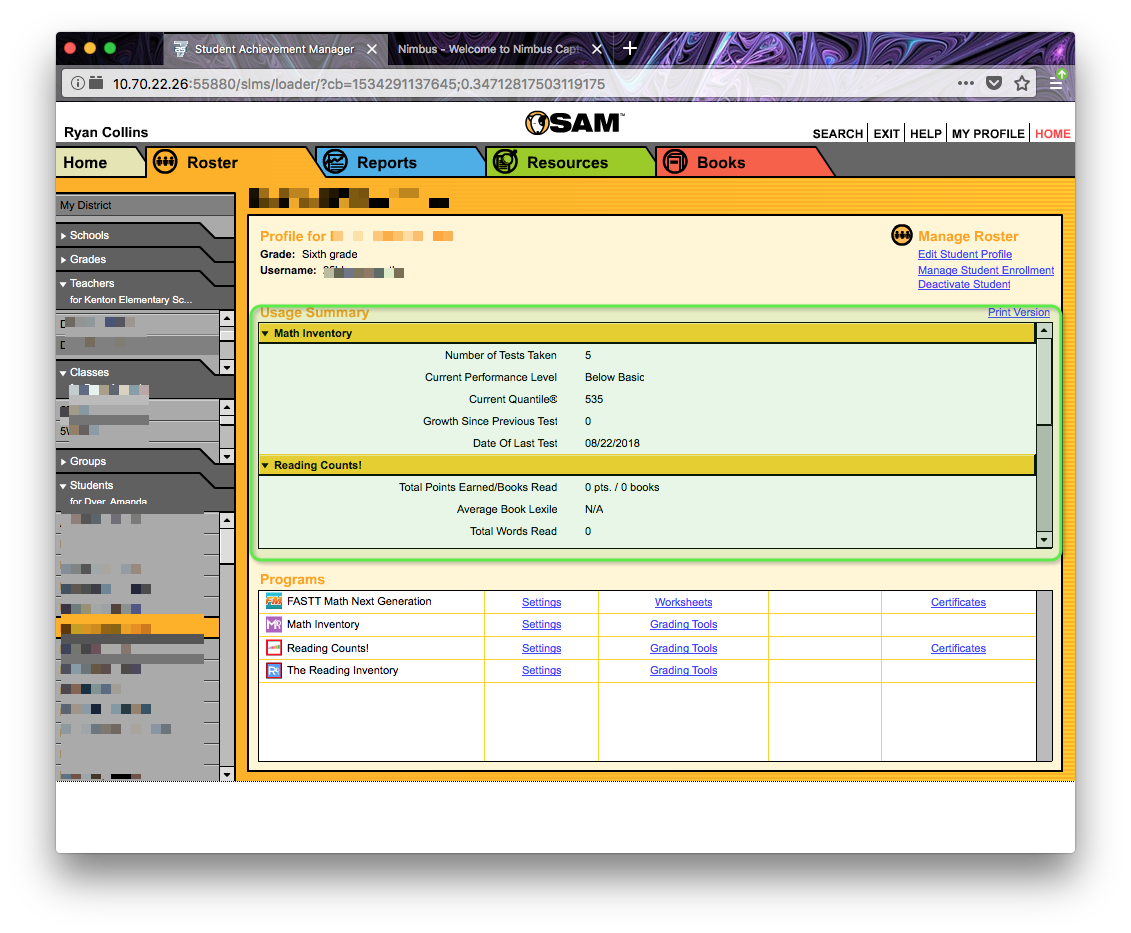The image size is (1131, 933).
Task: Switch to the Resources tab
Action: tap(568, 162)
